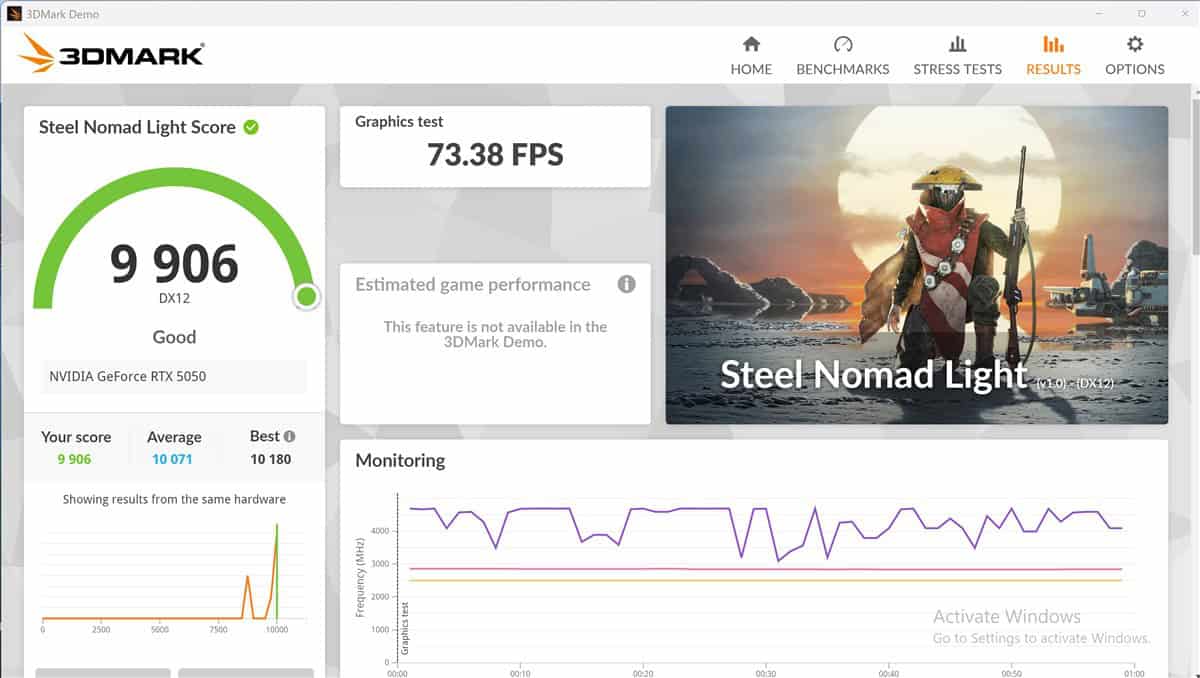Image resolution: width=1200 pixels, height=678 pixels.
Task: Click the Graphics test 73.38 FPS card
Action: (x=495, y=146)
